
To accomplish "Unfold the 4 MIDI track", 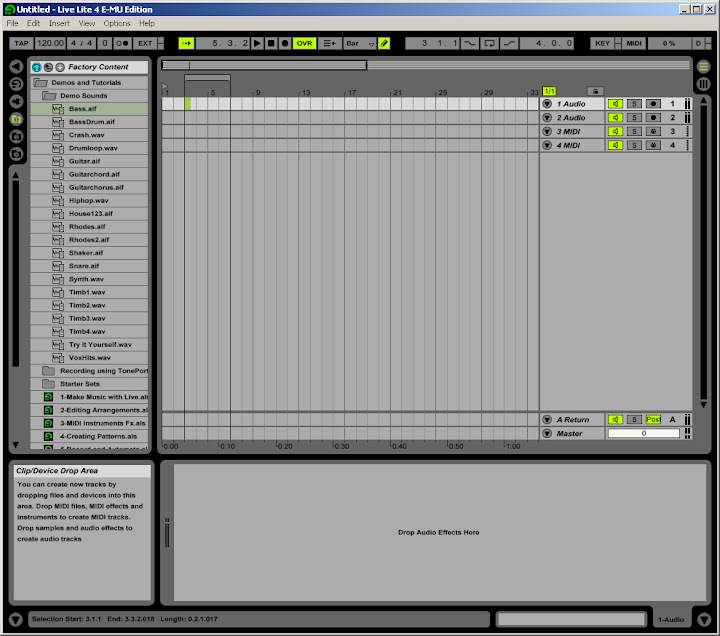I will pos(547,145).
